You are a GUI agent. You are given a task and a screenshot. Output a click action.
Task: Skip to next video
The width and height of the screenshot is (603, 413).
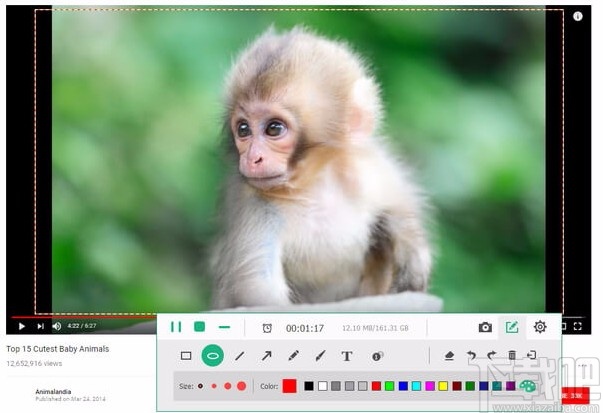40,326
